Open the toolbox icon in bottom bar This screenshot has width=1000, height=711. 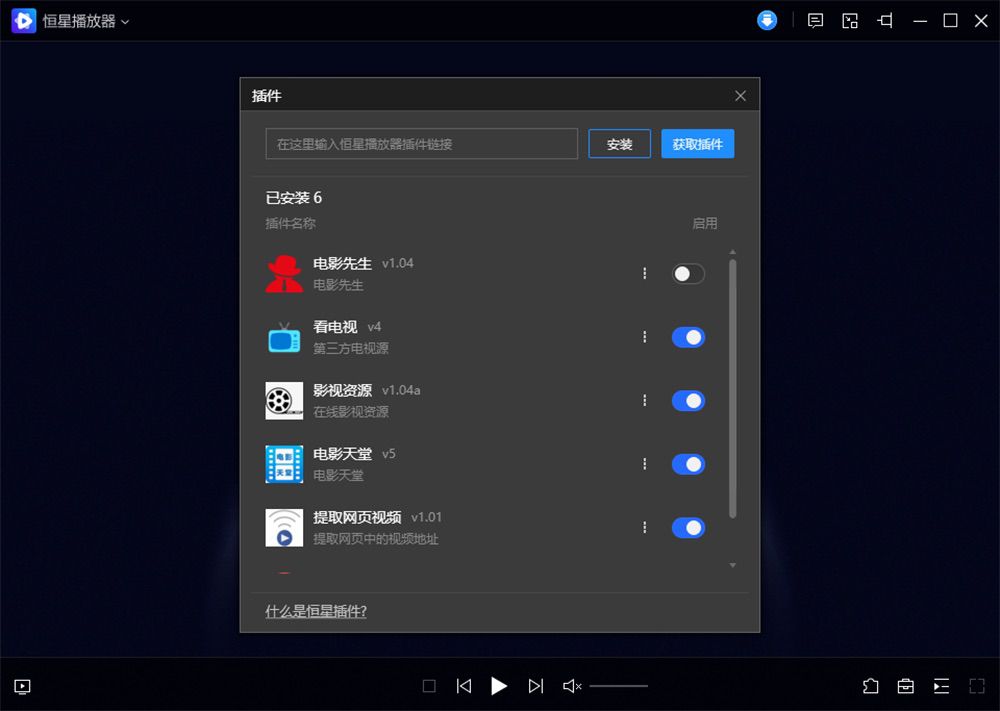point(905,686)
